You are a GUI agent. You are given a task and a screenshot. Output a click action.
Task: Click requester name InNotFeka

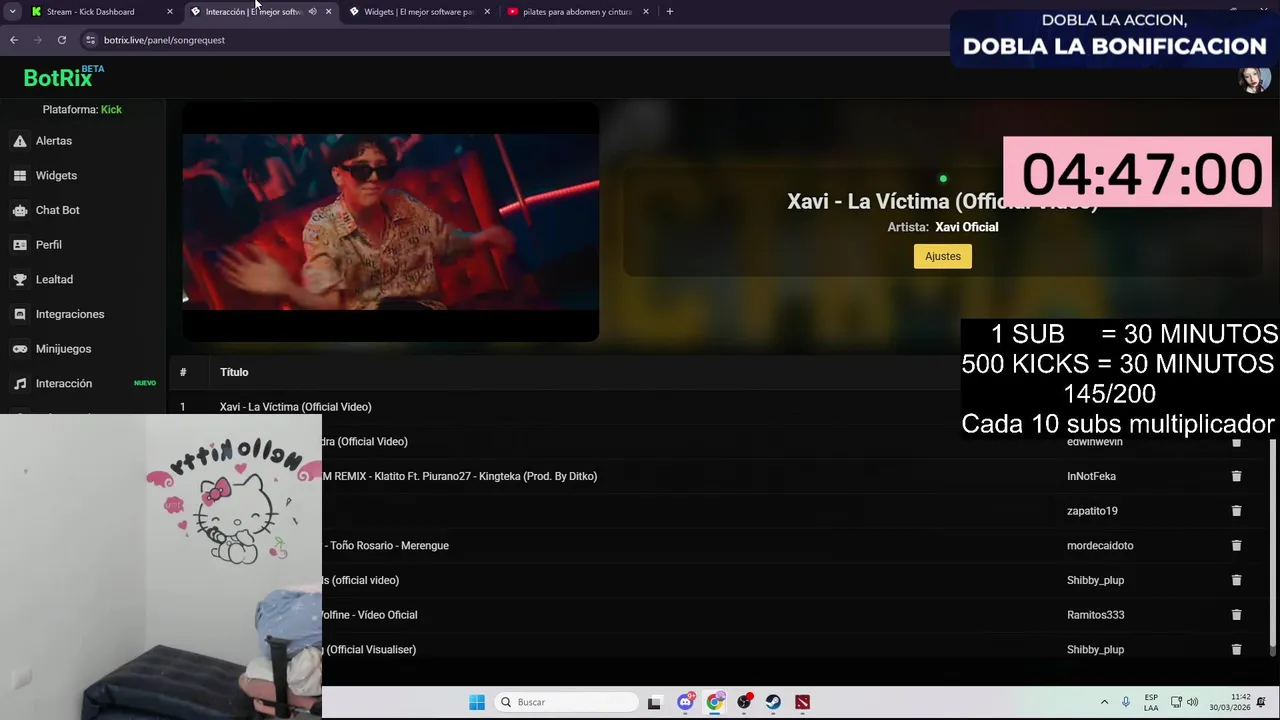[x=1091, y=476]
